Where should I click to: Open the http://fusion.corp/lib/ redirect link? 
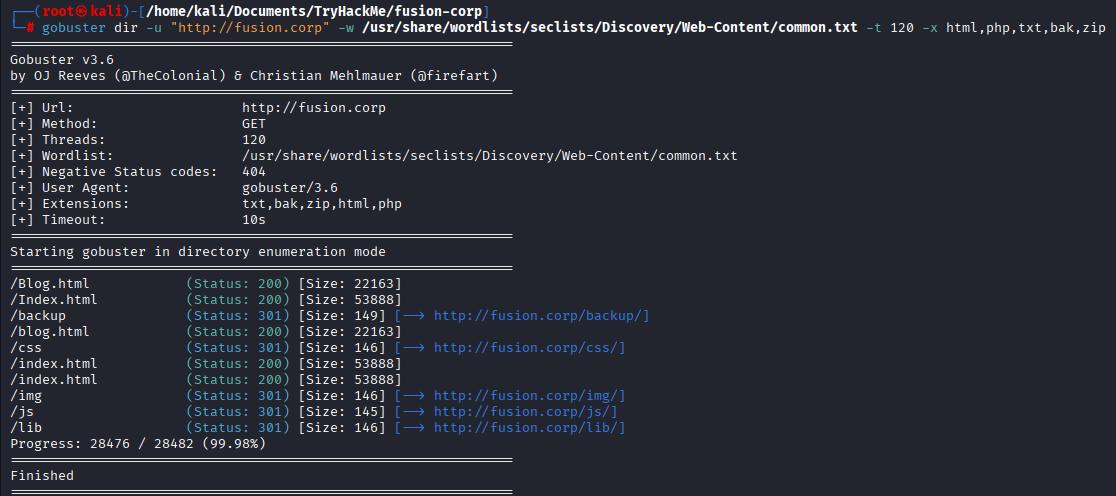(x=529, y=428)
